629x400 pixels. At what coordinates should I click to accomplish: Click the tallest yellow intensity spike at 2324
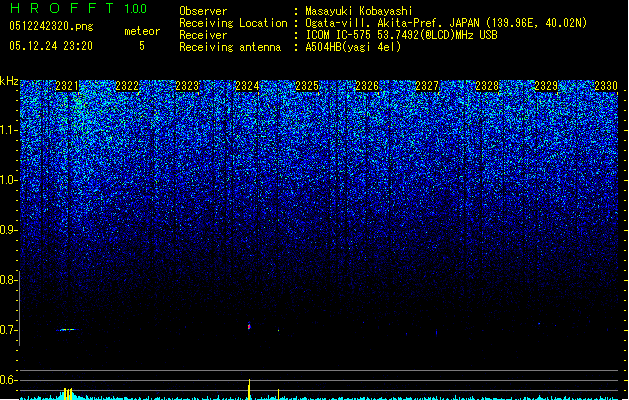pyautogui.click(x=249, y=389)
